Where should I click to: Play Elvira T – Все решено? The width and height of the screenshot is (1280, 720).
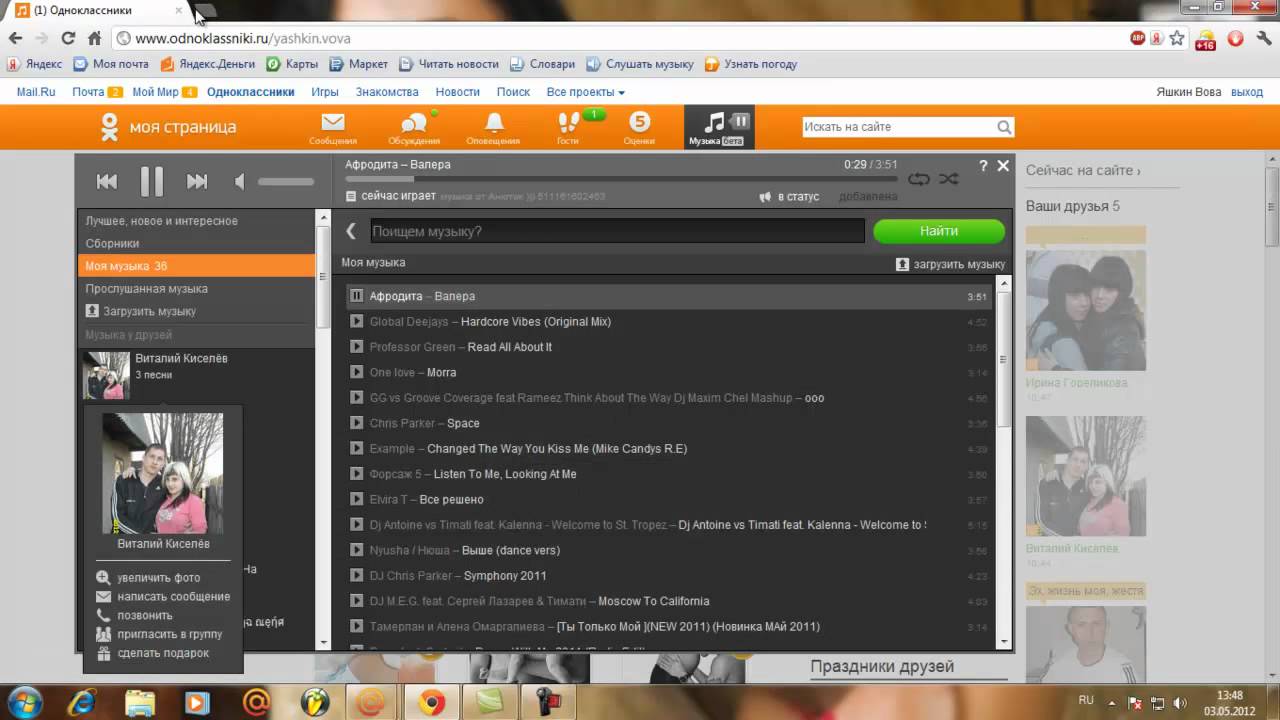point(356,499)
